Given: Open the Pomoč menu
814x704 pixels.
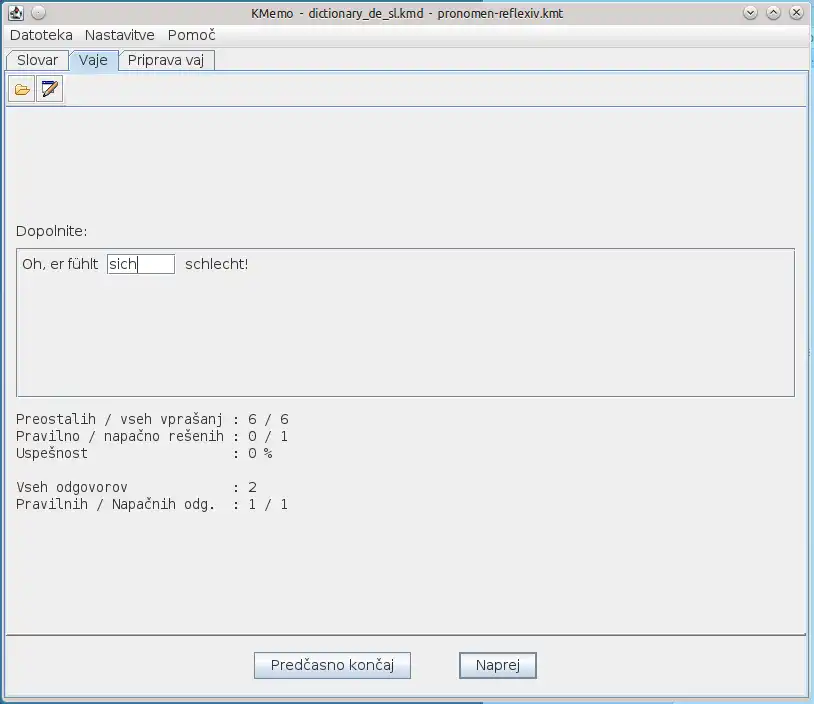Looking at the screenshot, I should click(x=191, y=35).
